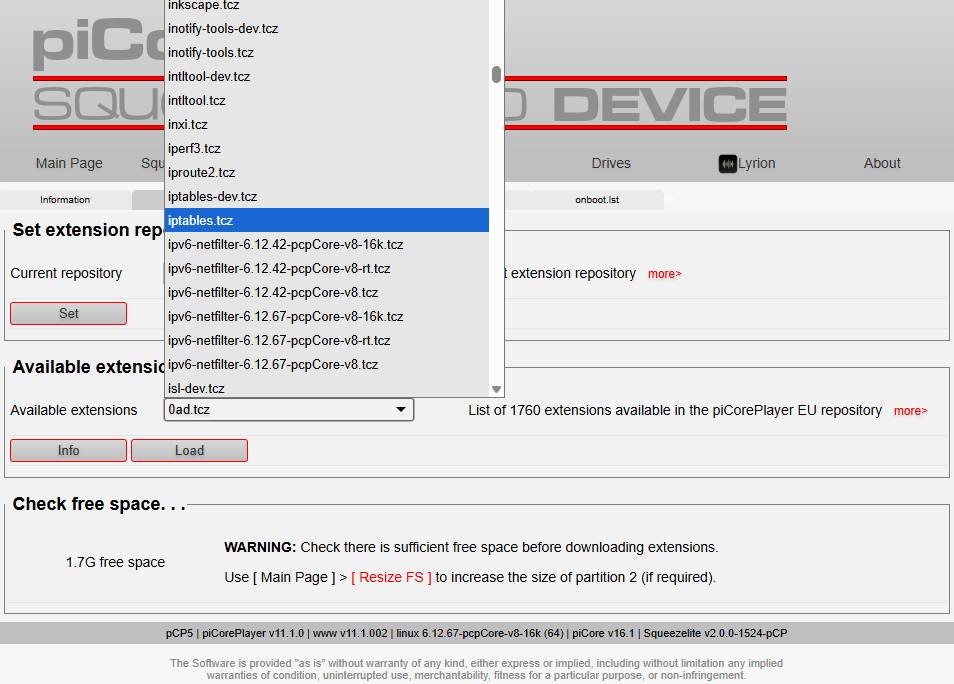Select inxi.tcz option

pyautogui.click(x=327, y=125)
